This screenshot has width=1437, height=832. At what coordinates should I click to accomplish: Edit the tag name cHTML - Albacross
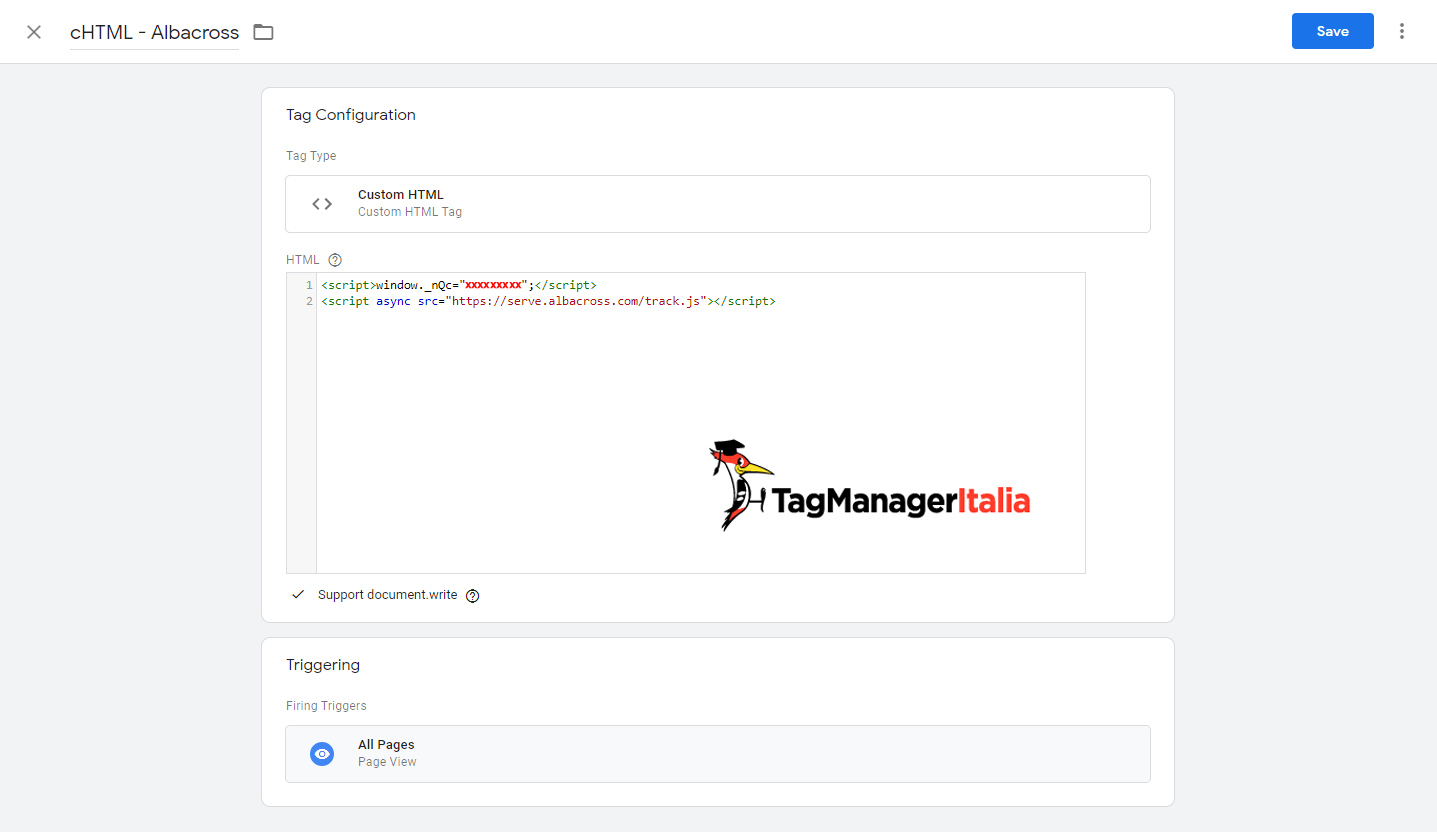(155, 32)
